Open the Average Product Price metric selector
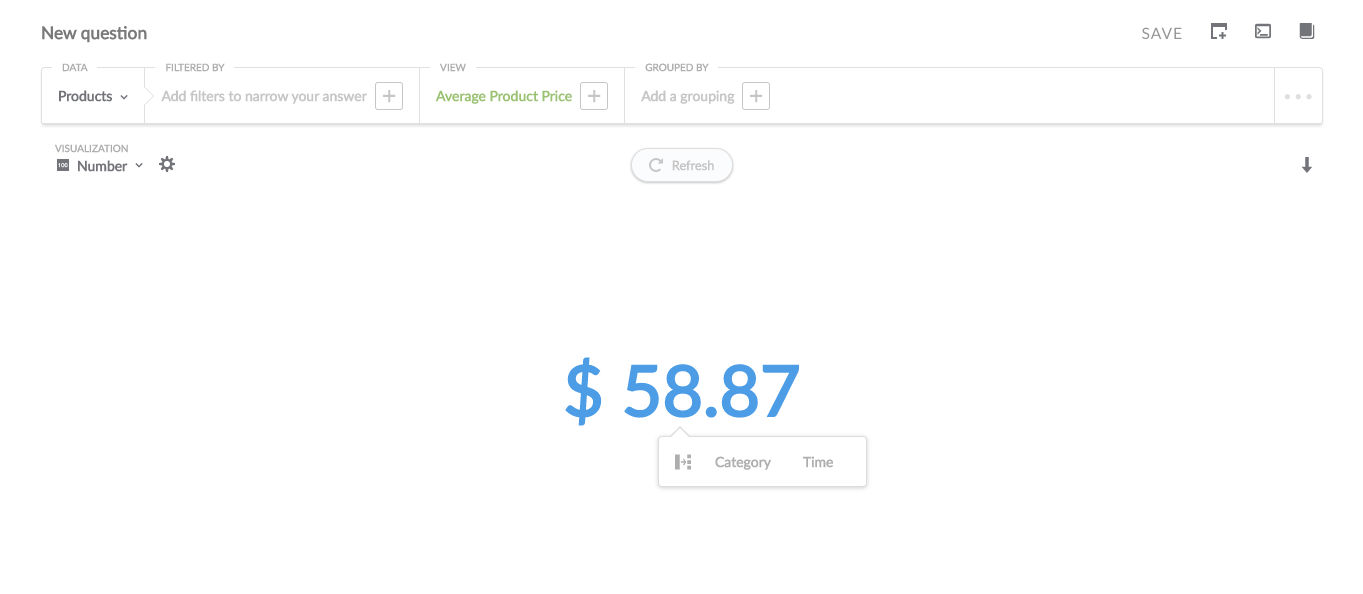The width and height of the screenshot is (1363, 594). [504, 96]
